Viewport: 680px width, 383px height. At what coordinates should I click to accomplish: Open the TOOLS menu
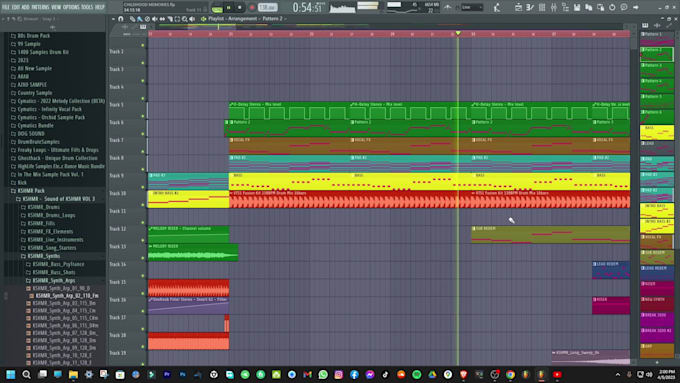(x=87, y=7)
